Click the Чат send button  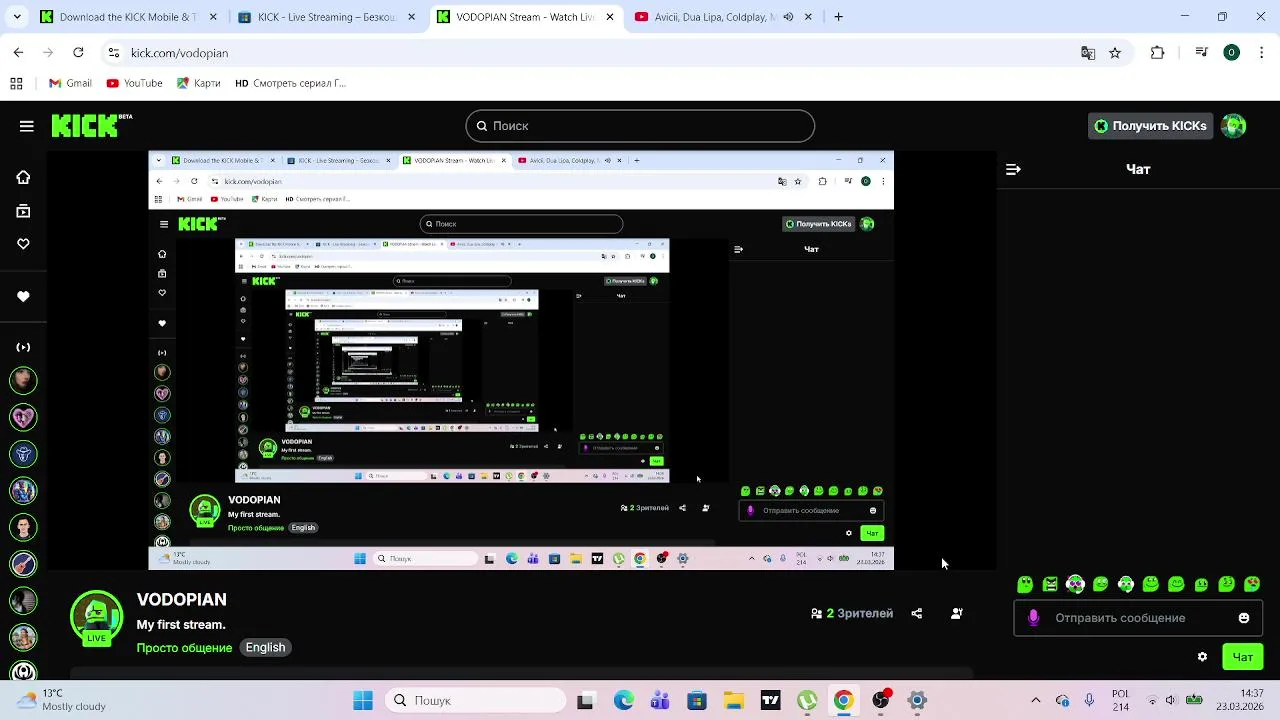pyautogui.click(x=1243, y=657)
